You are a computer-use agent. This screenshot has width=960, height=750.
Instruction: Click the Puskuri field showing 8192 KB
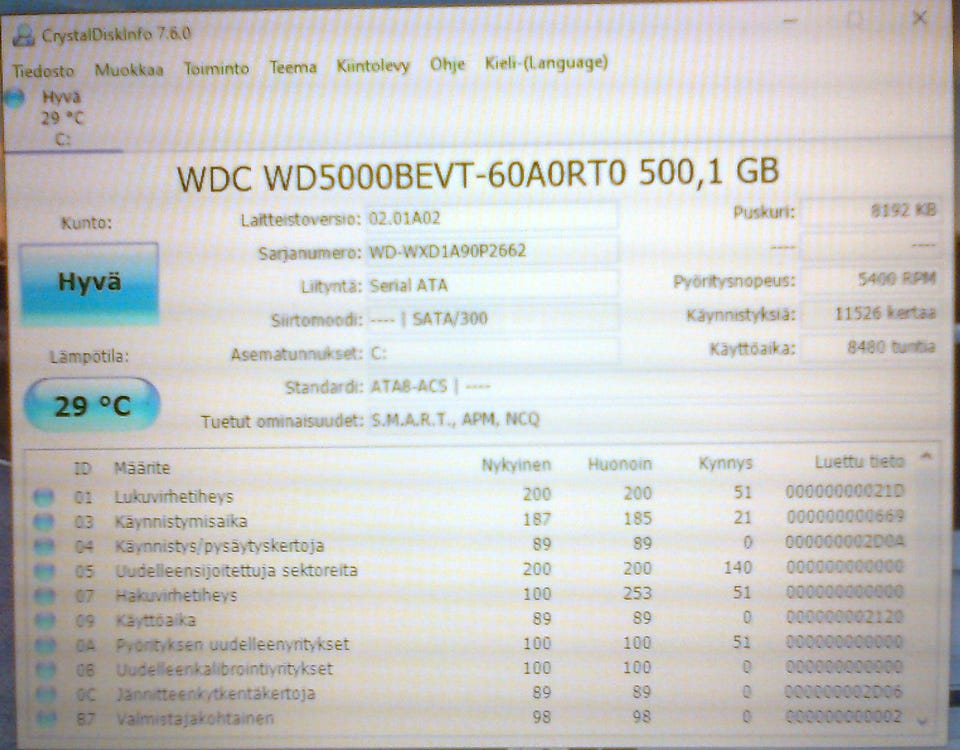click(x=871, y=211)
